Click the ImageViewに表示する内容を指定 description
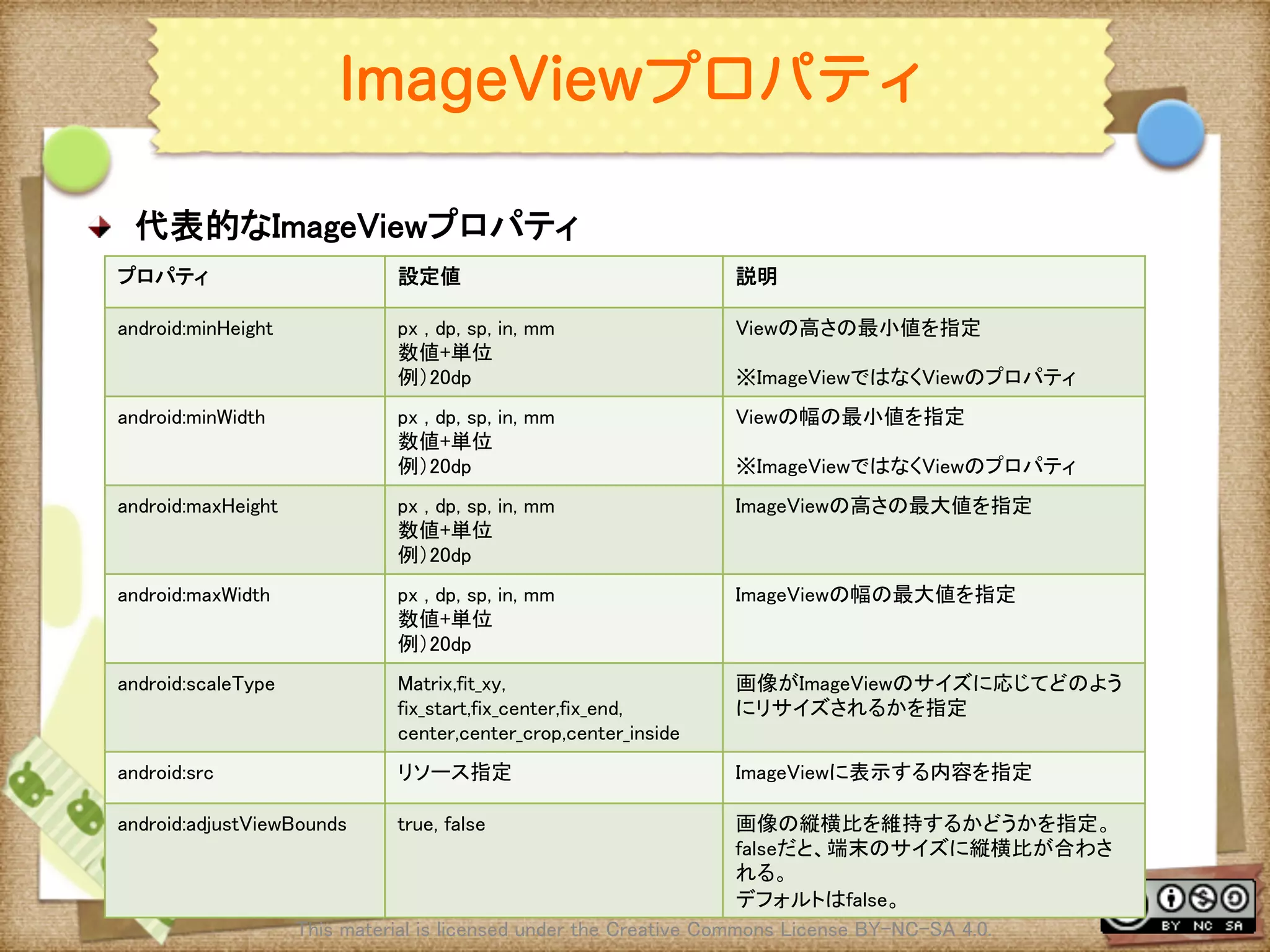This screenshot has width=1270, height=952. point(884,772)
